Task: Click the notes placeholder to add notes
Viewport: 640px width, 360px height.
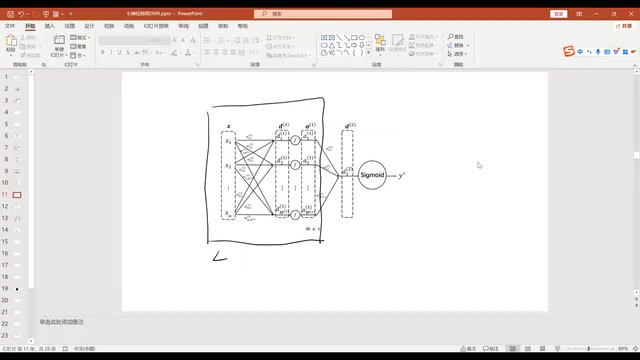Action: (61, 322)
